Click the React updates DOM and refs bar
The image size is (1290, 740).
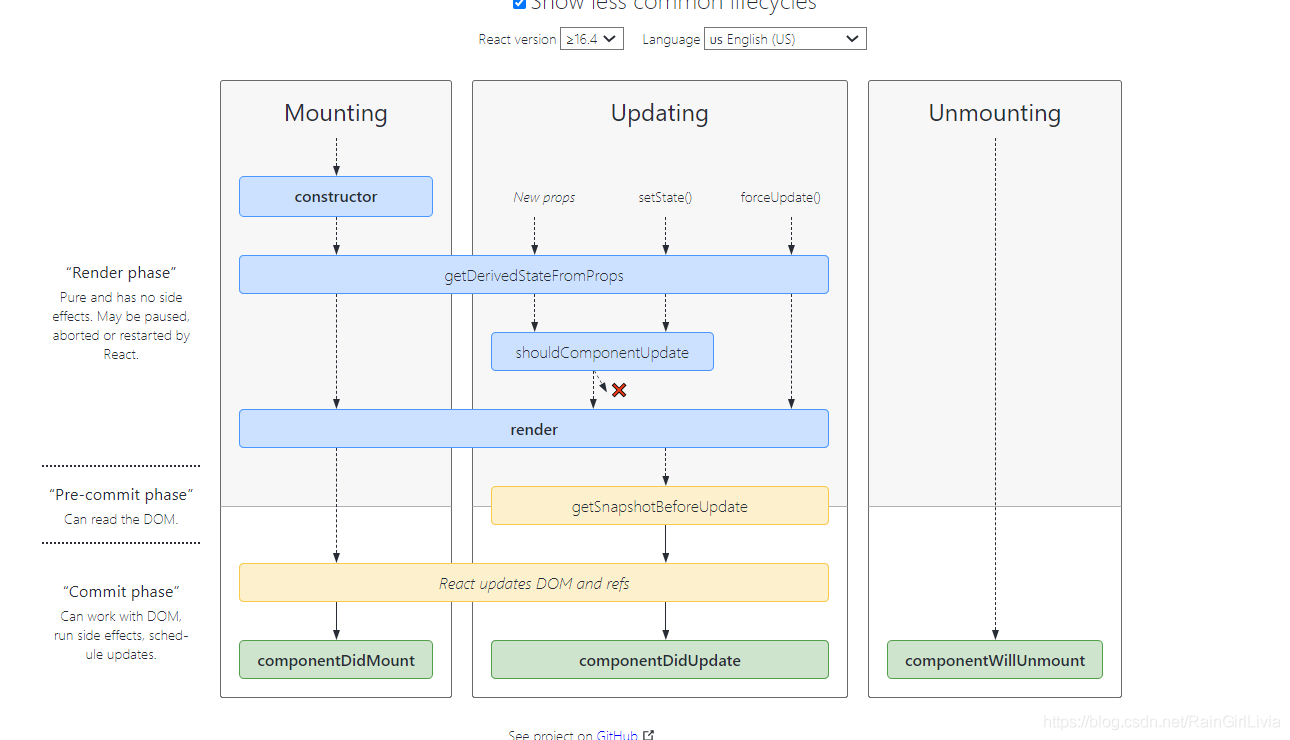coord(533,583)
